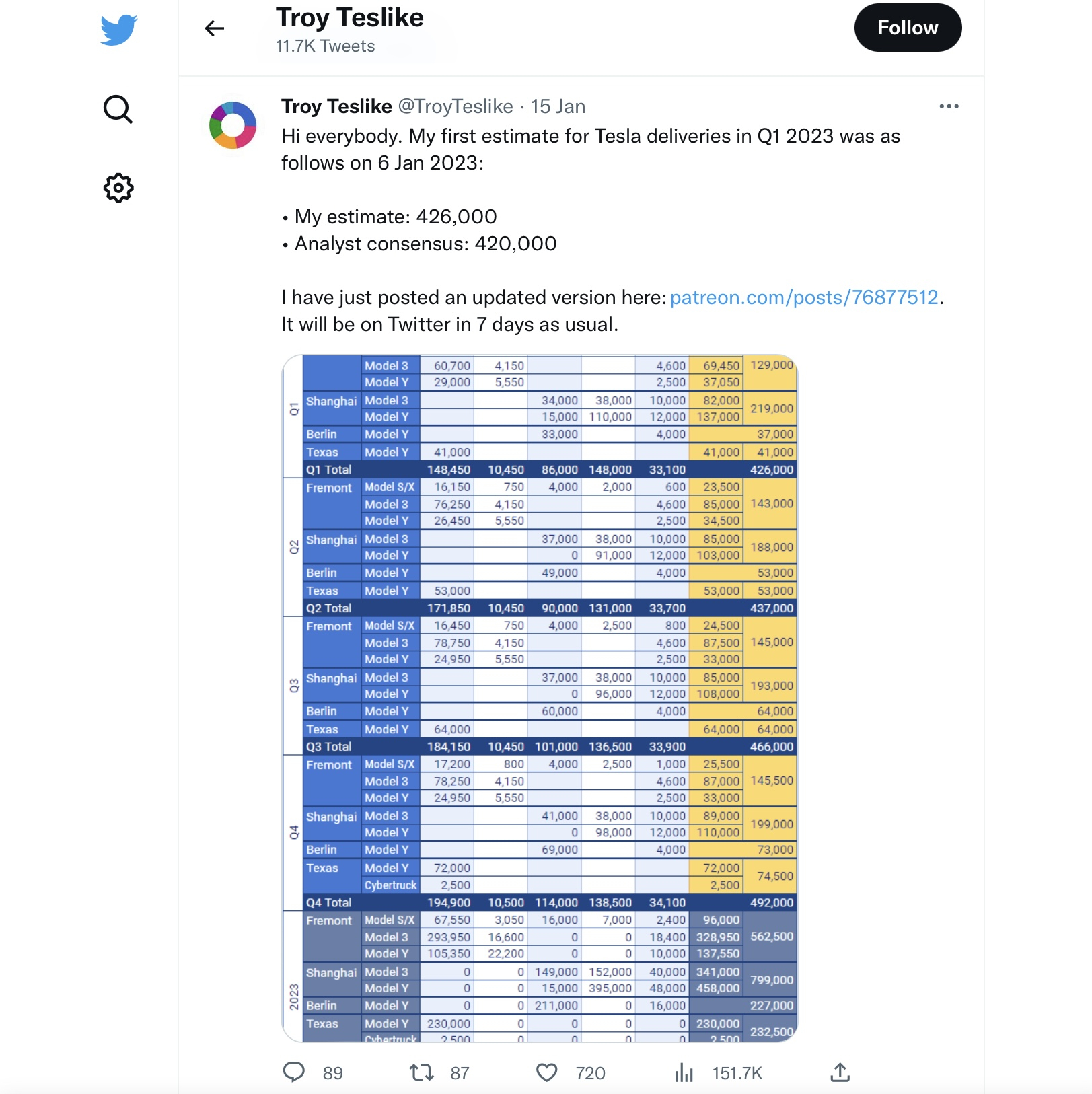Viewport: 1092px width, 1094px height.
Task: Go back using the arrow icon
Action: 215,28
